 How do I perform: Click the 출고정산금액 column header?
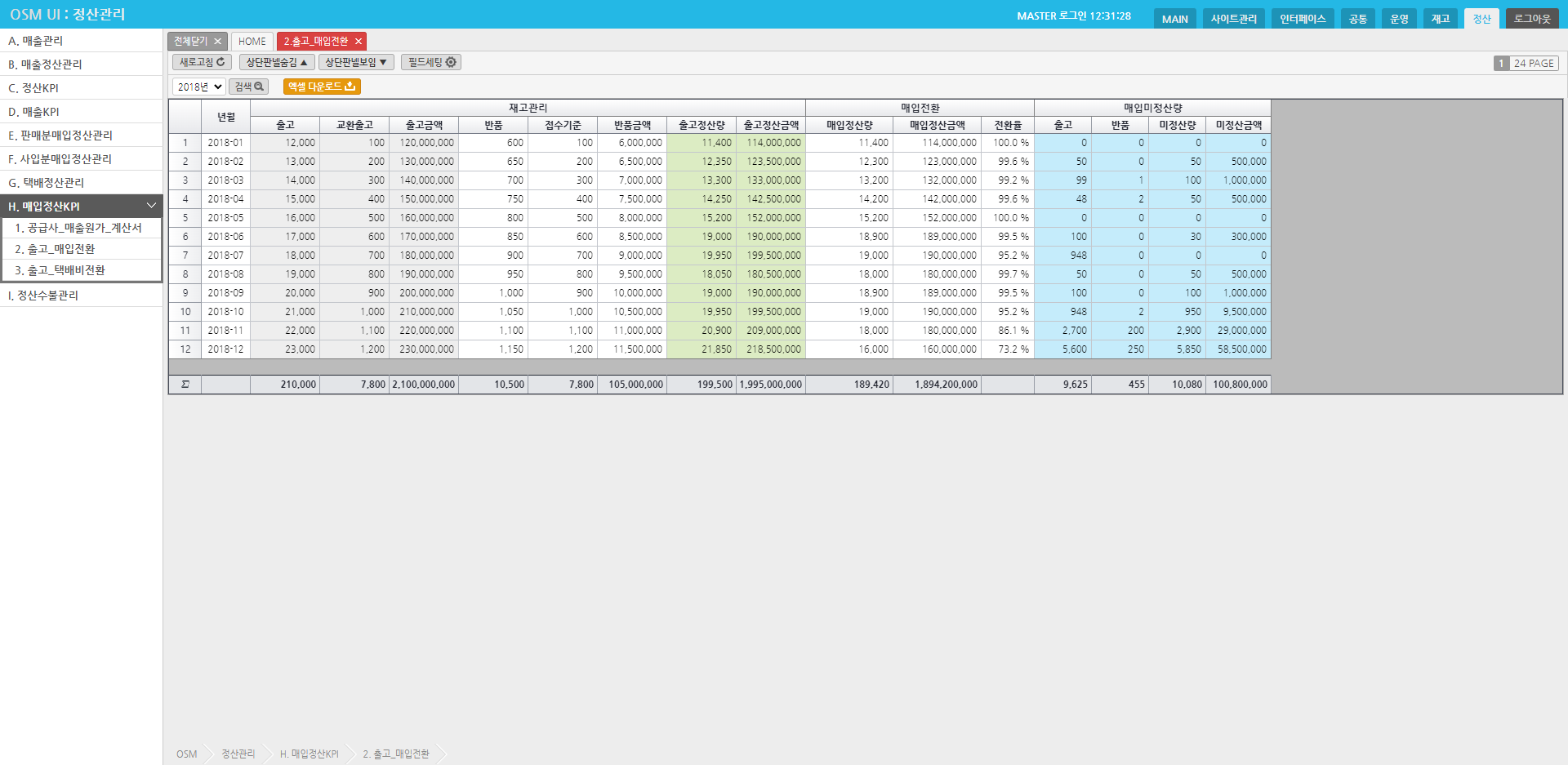tap(771, 125)
